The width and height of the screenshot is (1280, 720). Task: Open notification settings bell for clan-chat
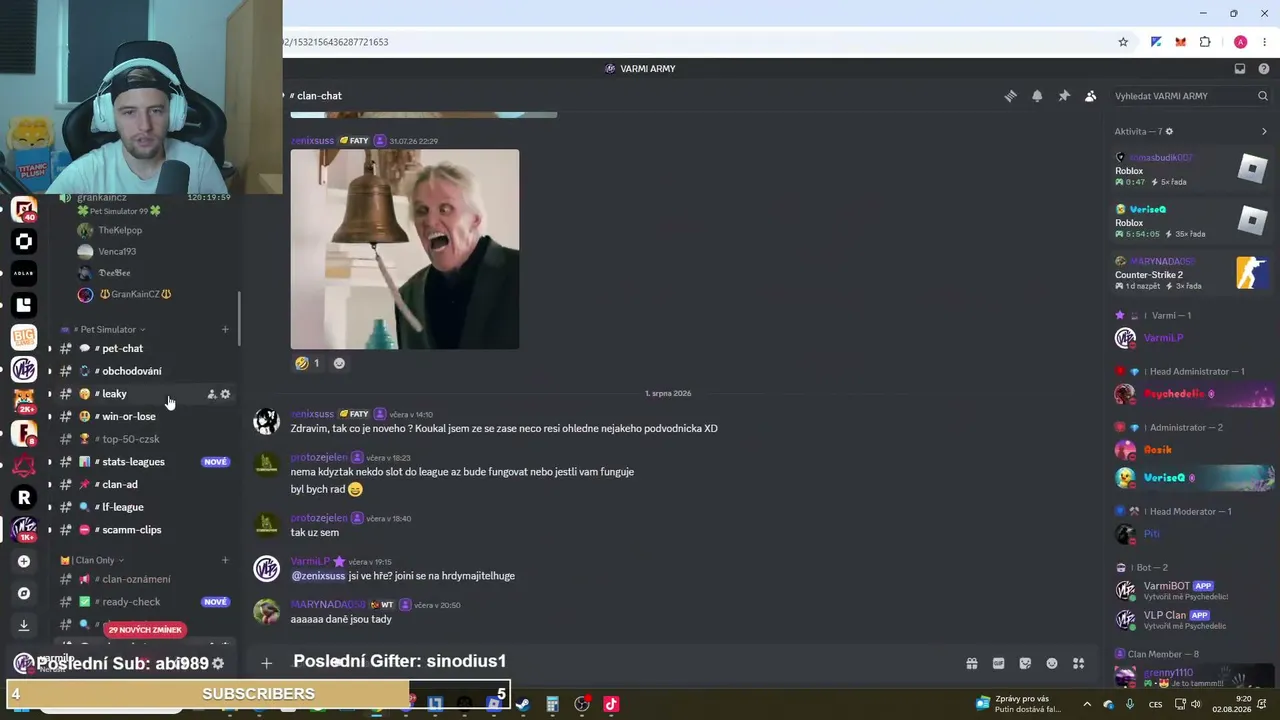click(1037, 96)
